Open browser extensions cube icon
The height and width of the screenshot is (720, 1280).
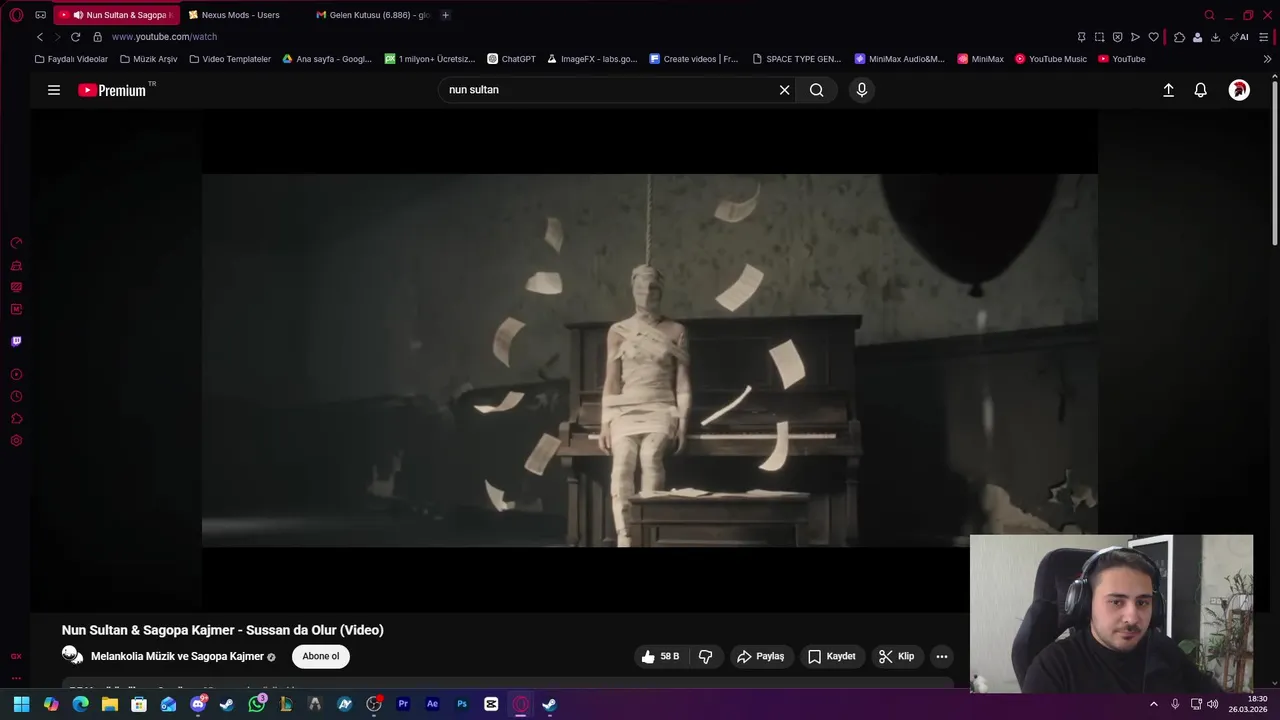coord(1179,37)
